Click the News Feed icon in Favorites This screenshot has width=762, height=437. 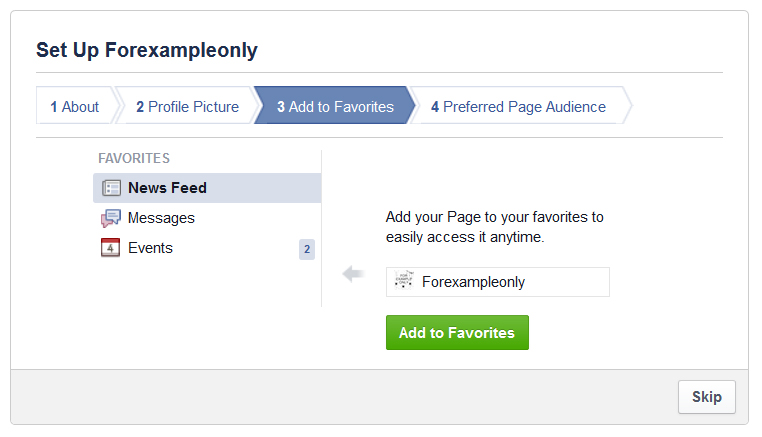click(x=111, y=188)
